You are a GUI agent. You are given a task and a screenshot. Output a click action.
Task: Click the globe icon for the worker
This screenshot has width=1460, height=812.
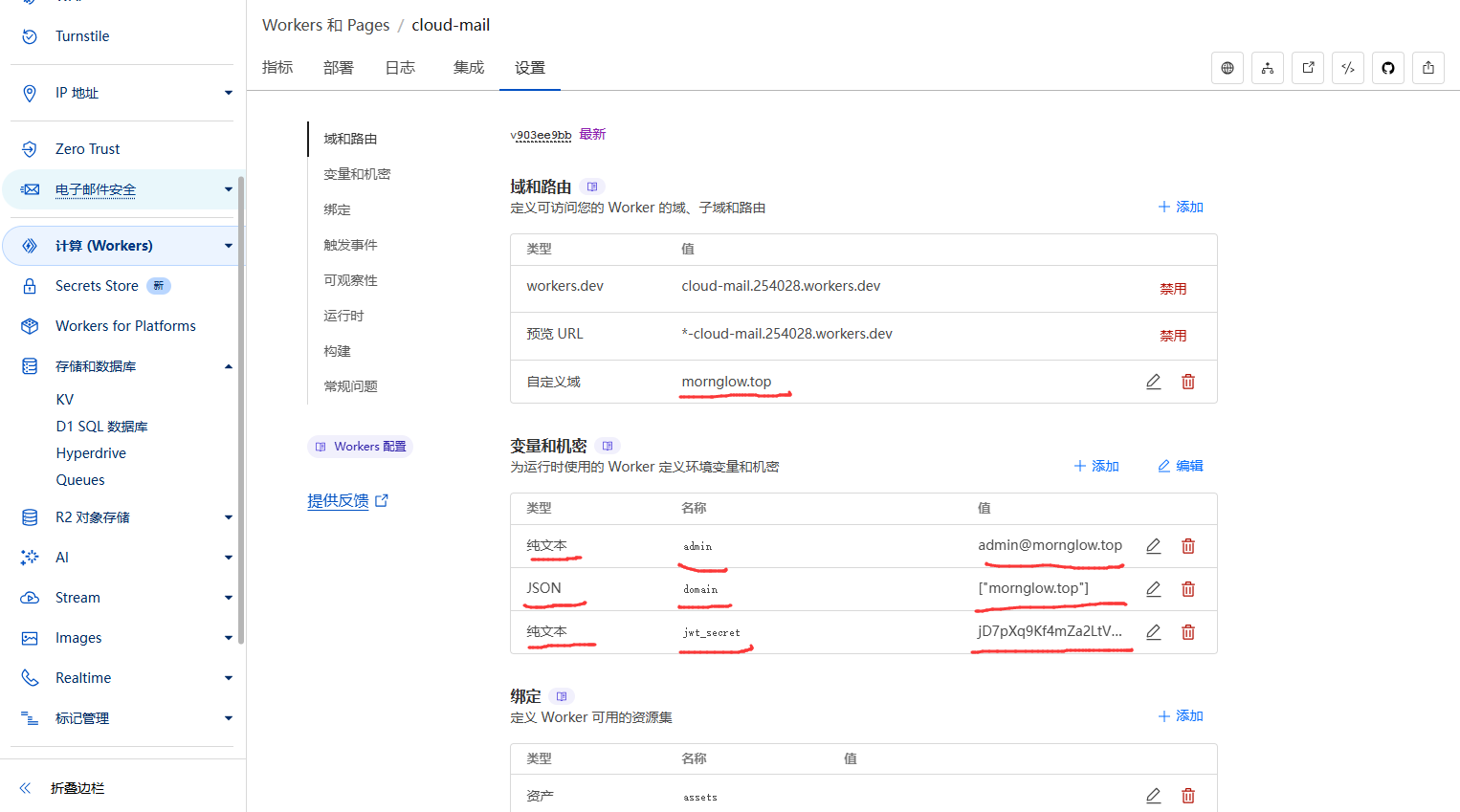click(1228, 67)
